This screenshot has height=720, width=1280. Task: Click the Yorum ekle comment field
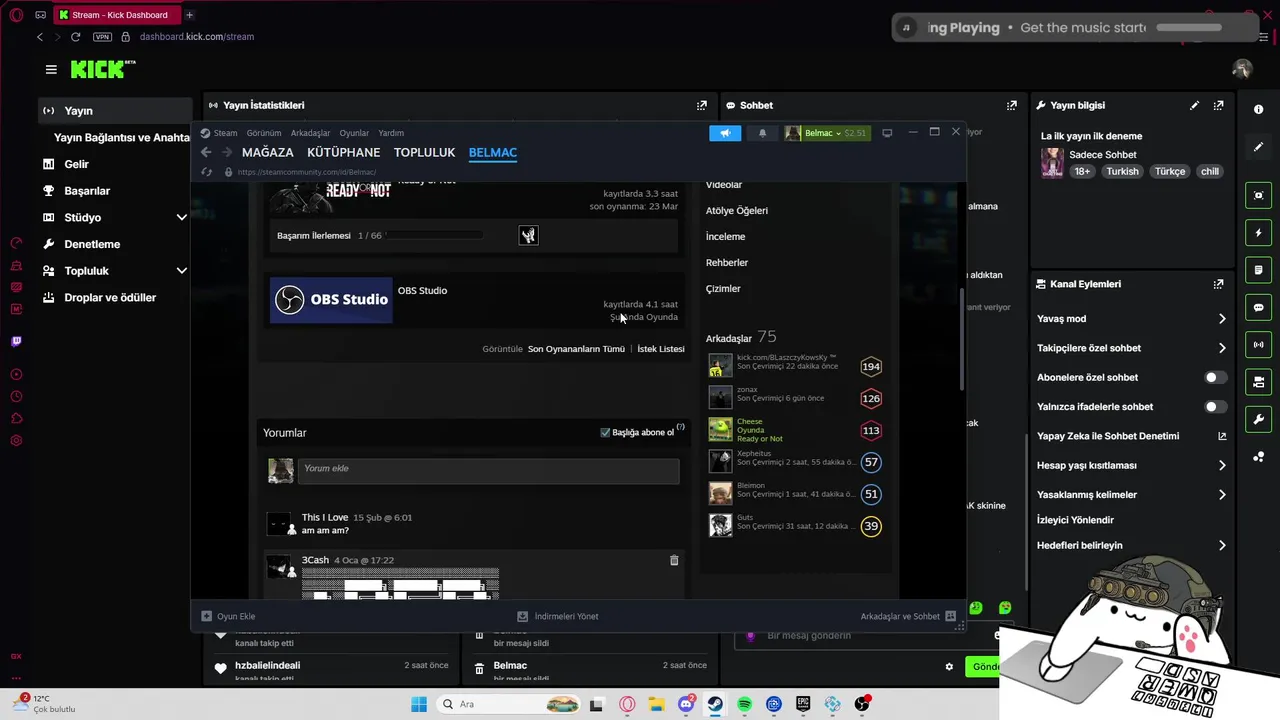tap(488, 469)
